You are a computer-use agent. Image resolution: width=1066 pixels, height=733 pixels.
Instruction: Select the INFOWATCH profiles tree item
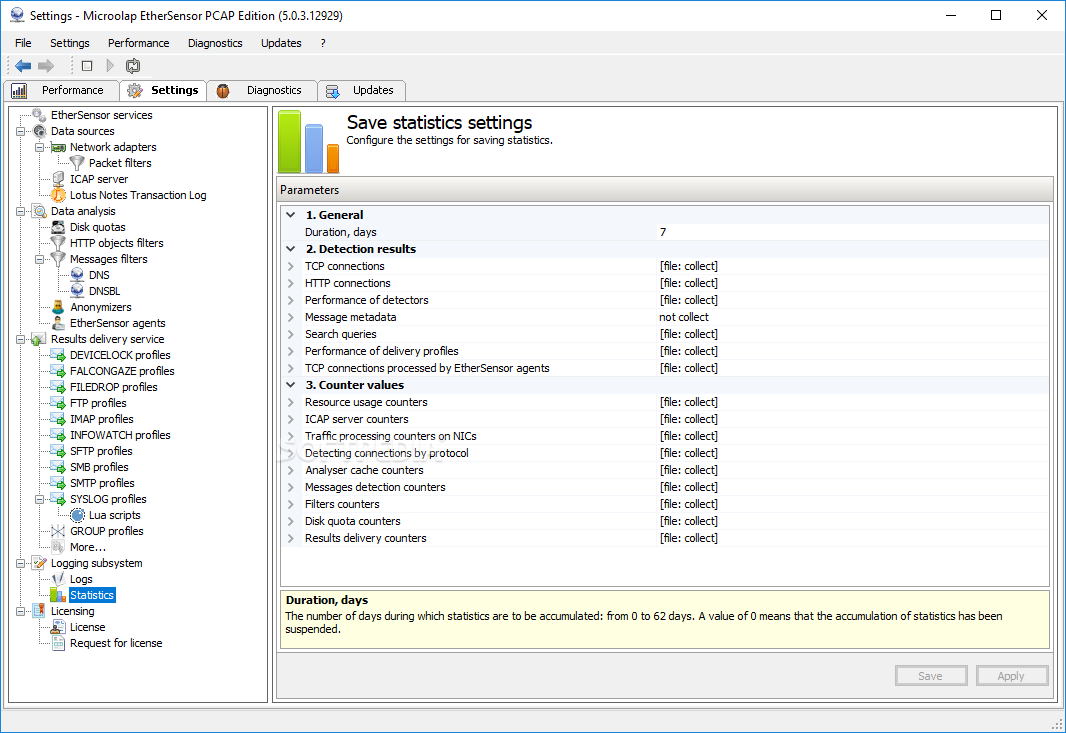point(120,435)
